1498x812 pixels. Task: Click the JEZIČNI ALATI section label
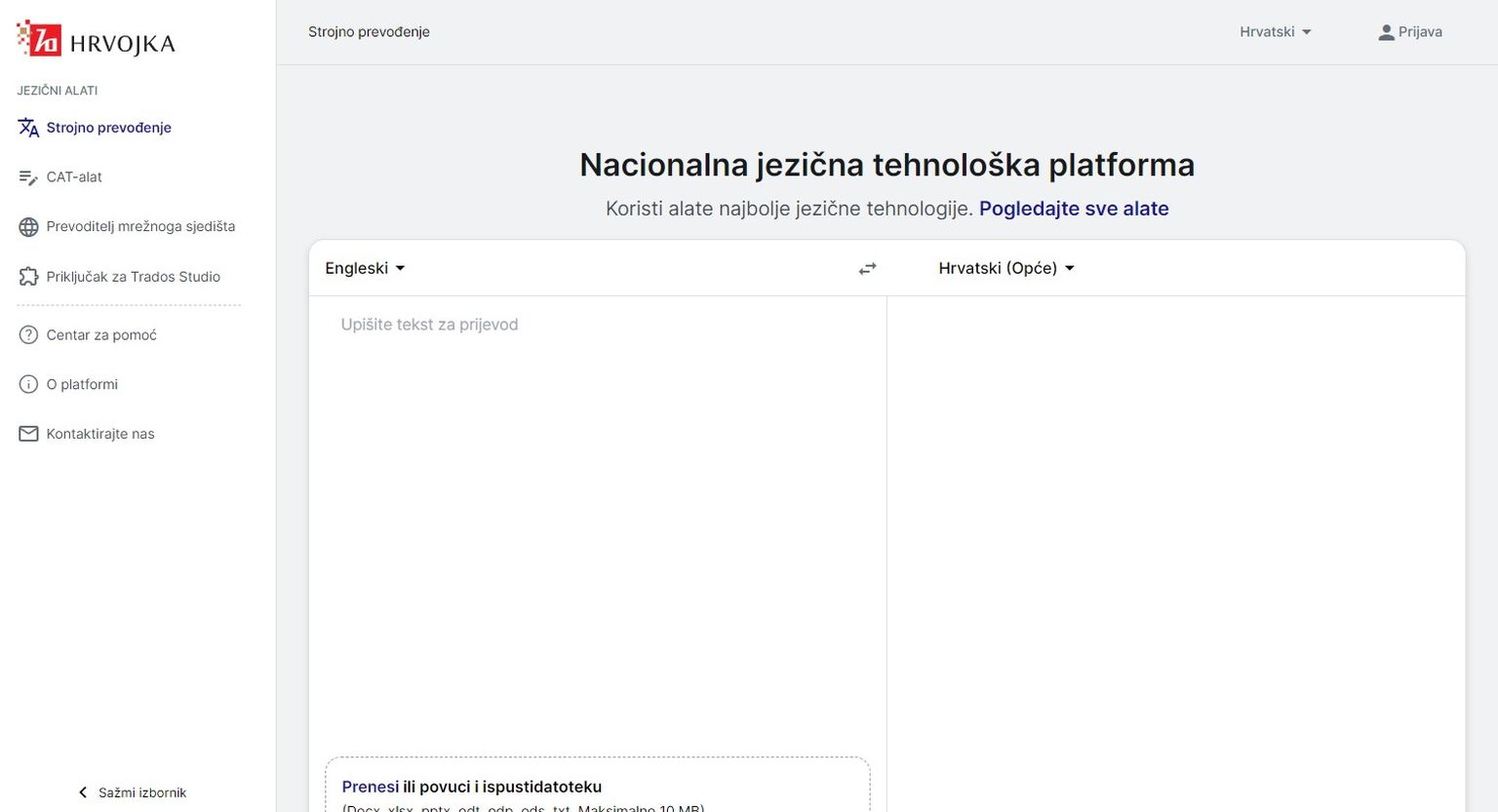click(x=57, y=91)
